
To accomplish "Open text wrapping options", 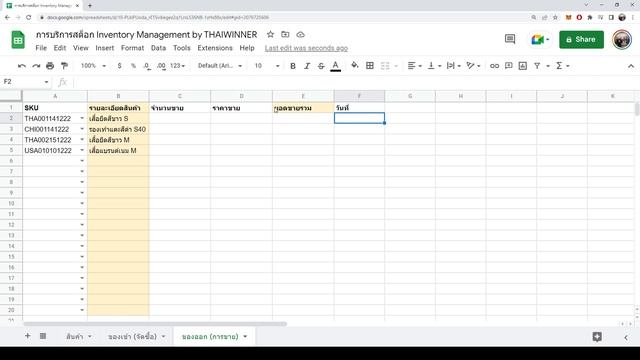I will 453,66.
